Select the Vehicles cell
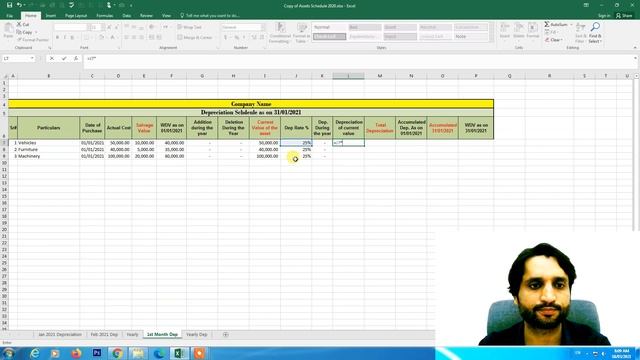This screenshot has width=640, height=360. click(49, 143)
